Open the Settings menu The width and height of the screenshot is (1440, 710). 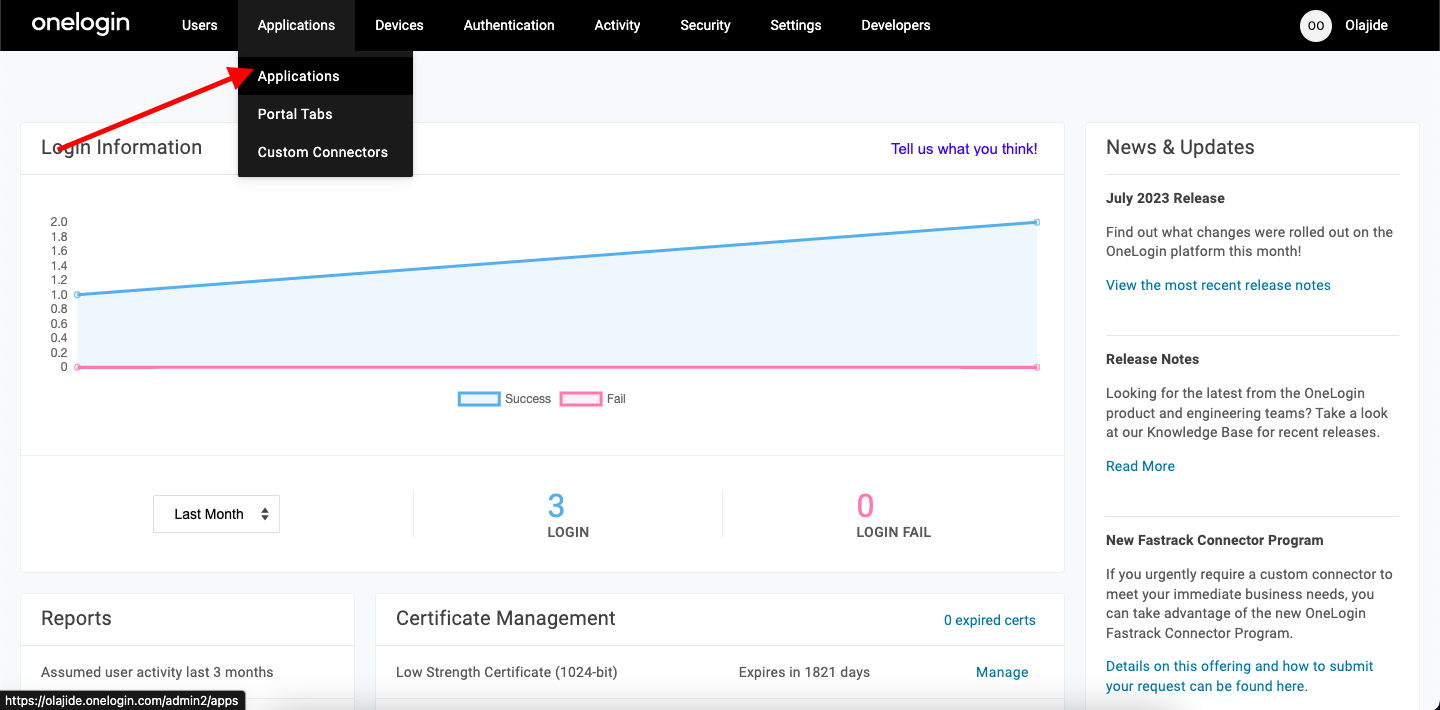796,25
